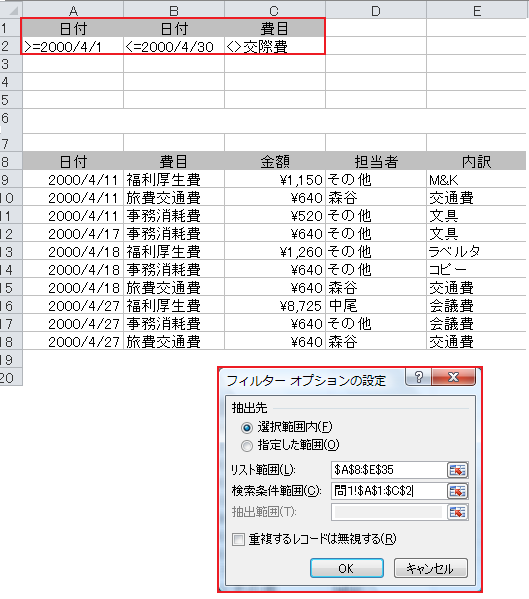
Task: Click the select-all corner of the sheet
Action: click(11, 10)
